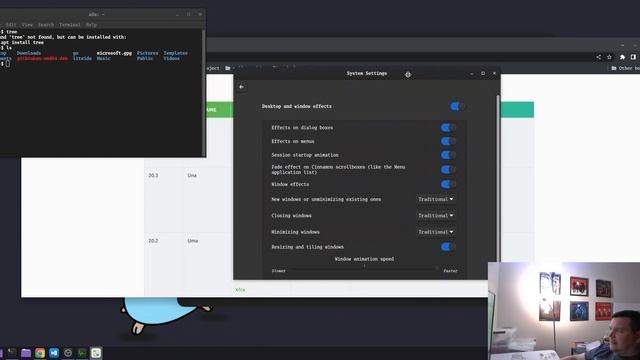
Task: Toggle browser side panel icon
Action: (x=633, y=57)
